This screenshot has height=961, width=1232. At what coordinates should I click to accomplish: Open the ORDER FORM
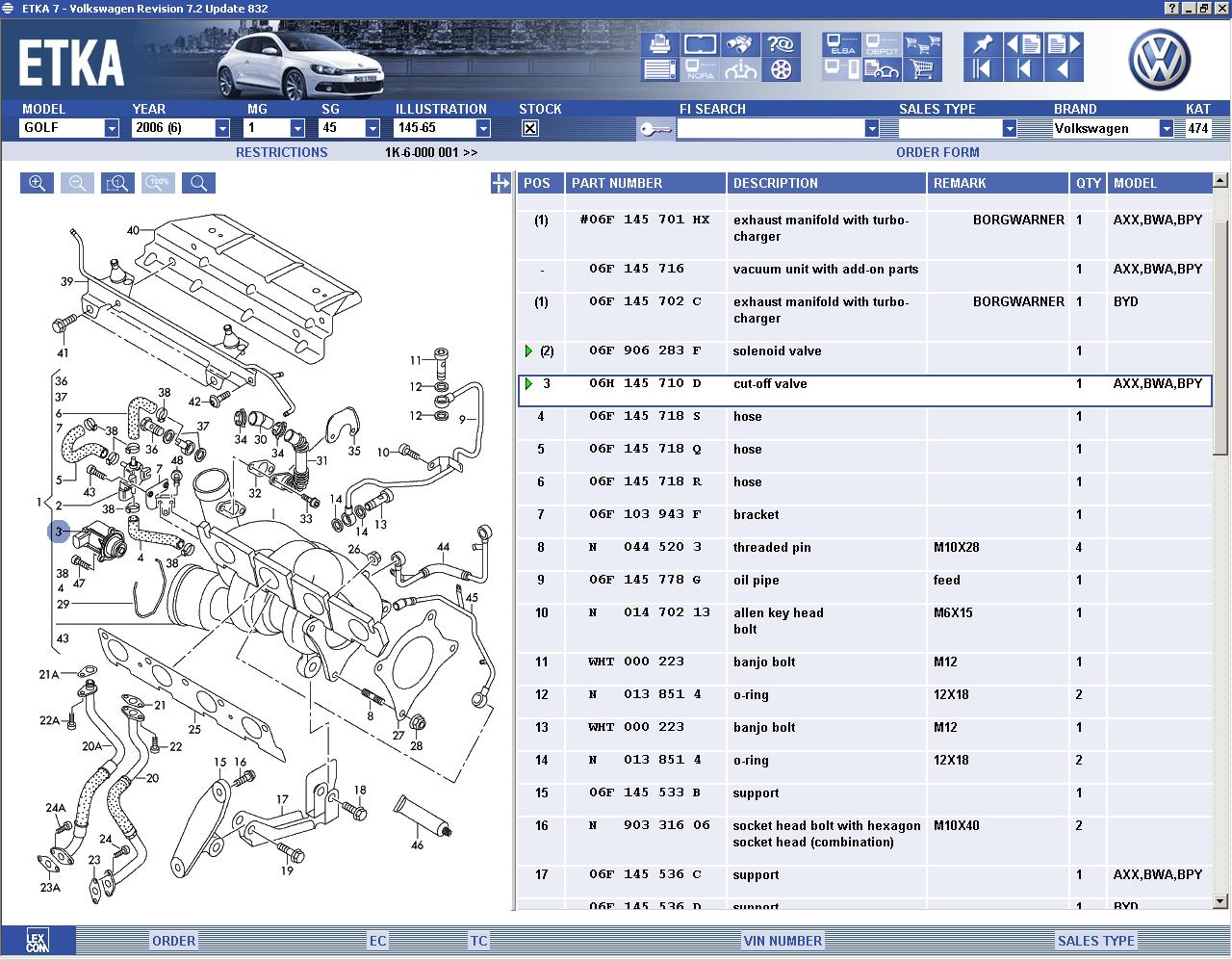point(937,152)
